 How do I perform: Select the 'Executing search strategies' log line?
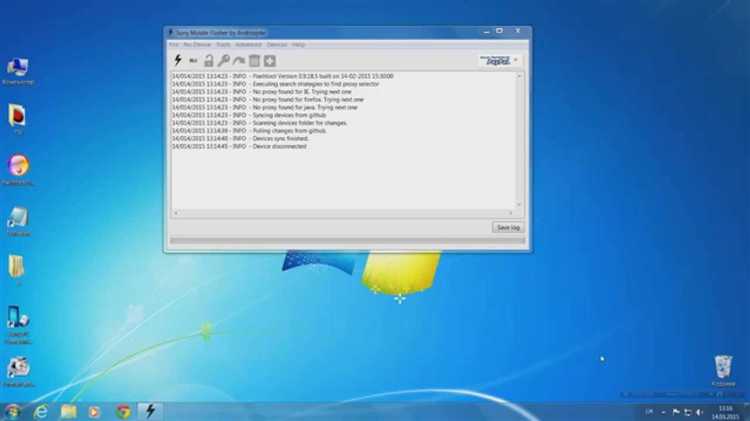(276, 84)
